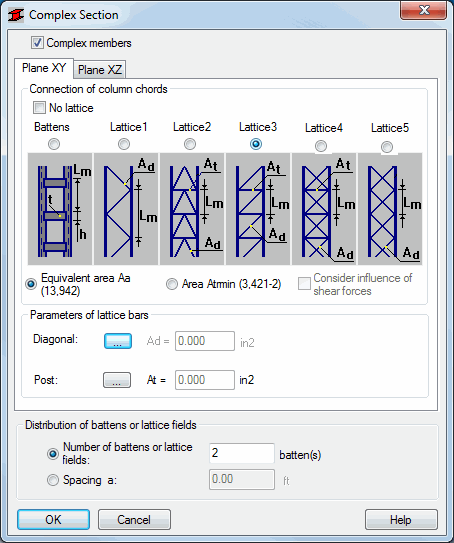Select the Battens radio button
454x543 pixels.
(54, 144)
